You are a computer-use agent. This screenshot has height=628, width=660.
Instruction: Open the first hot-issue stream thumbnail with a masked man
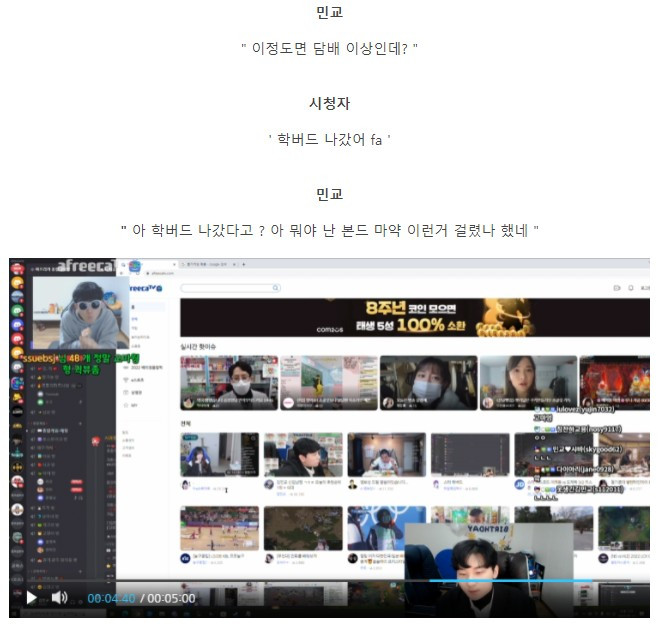229,383
